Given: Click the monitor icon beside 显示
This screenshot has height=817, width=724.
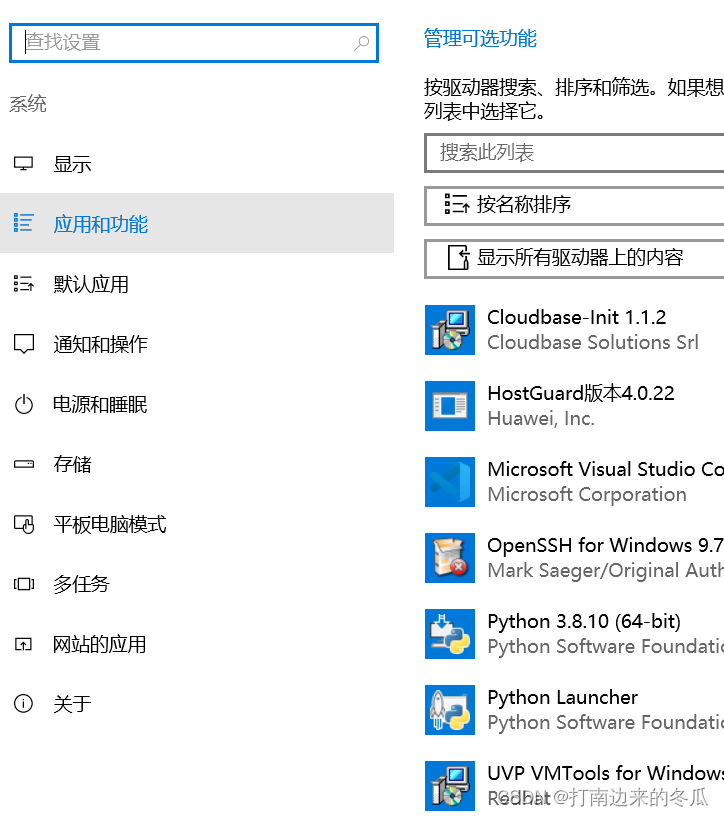Looking at the screenshot, I should (x=23, y=164).
